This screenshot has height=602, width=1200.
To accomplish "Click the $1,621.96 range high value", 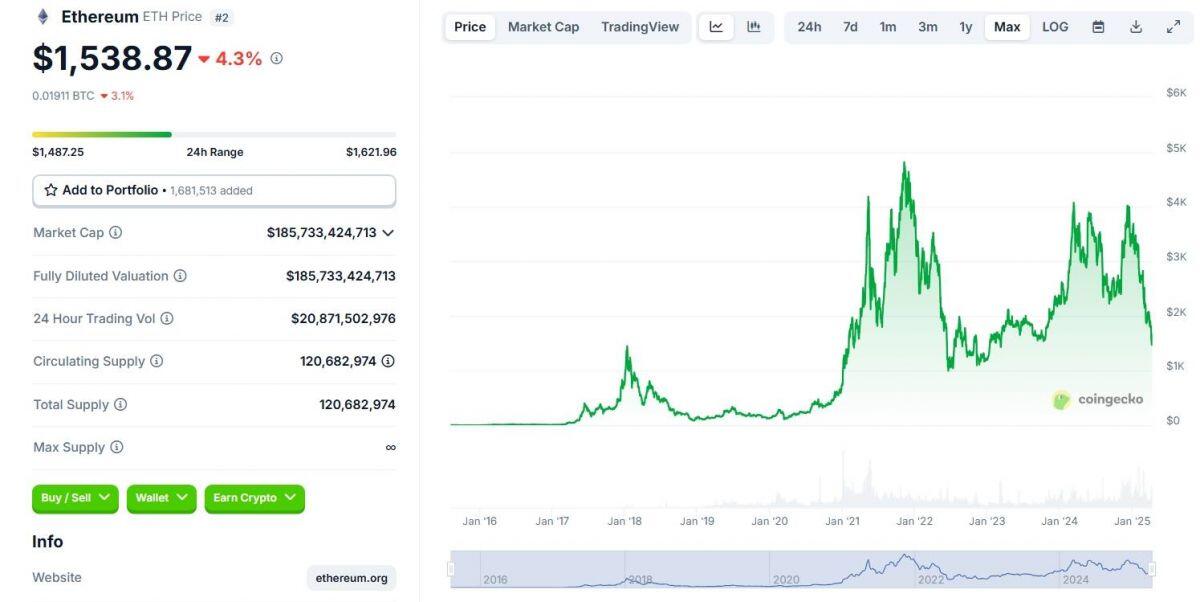I will coord(371,152).
